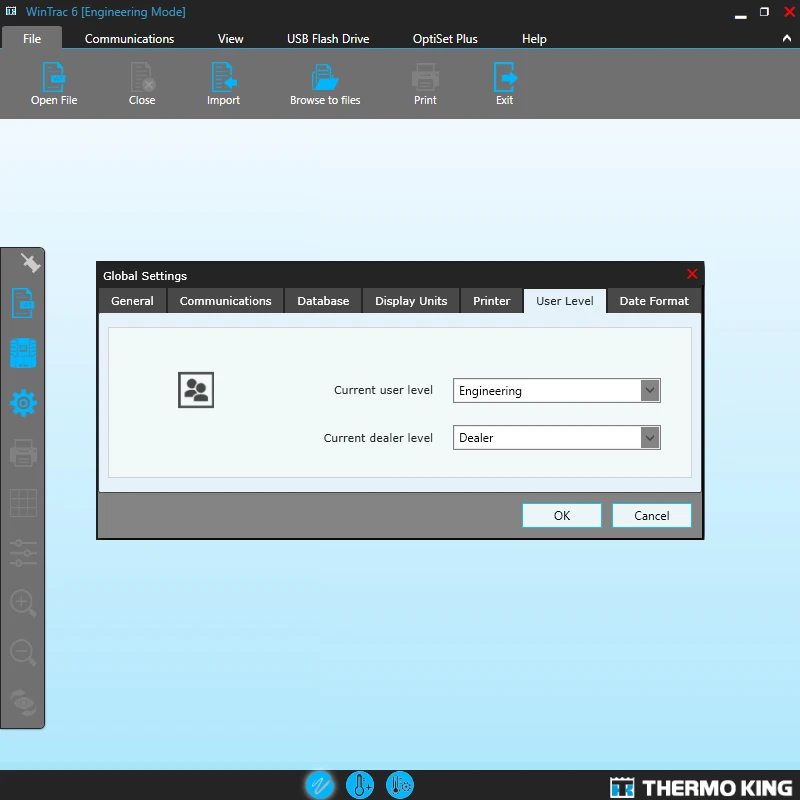Switch to the Printer tab

coord(491,301)
